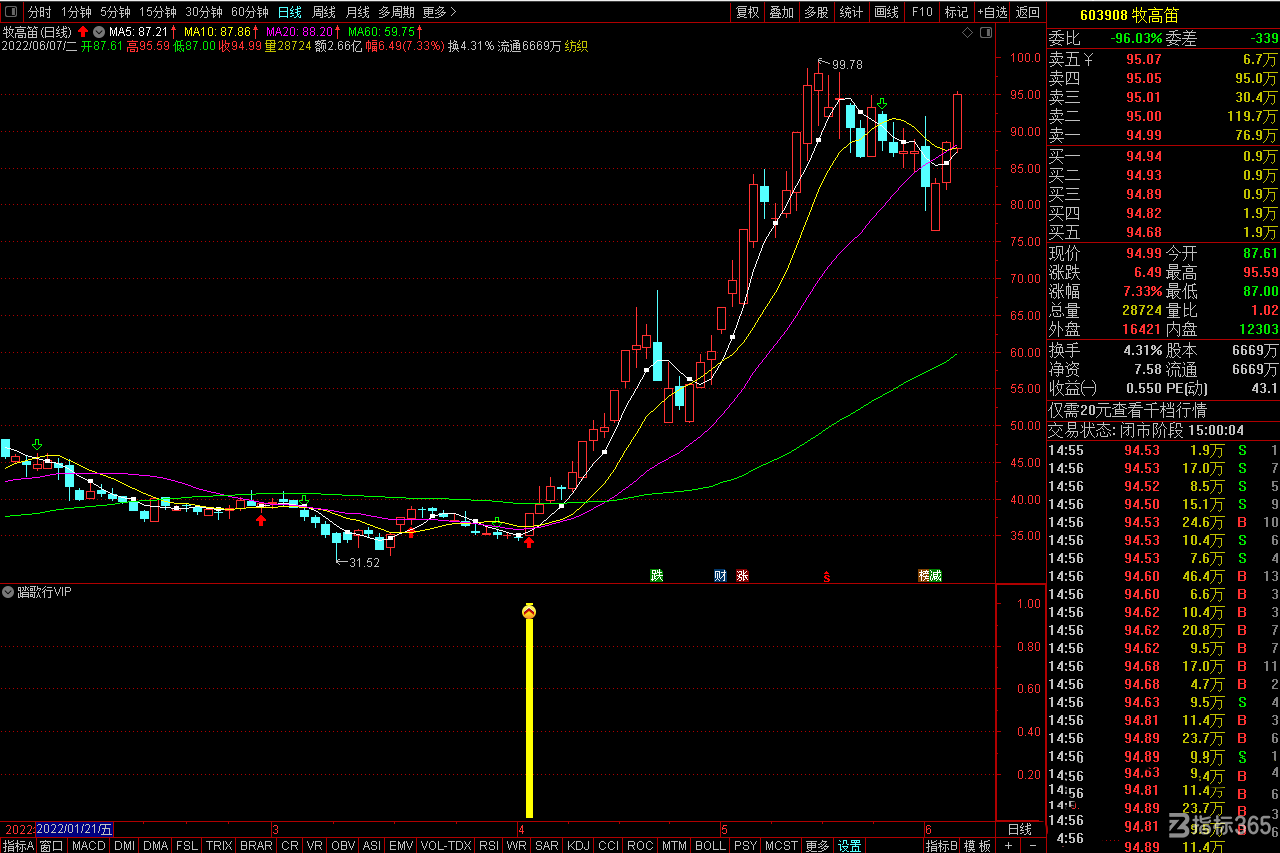This screenshot has height=853, width=1280.
Task: Add stock to 自选 watchlist
Action: pos(992,12)
